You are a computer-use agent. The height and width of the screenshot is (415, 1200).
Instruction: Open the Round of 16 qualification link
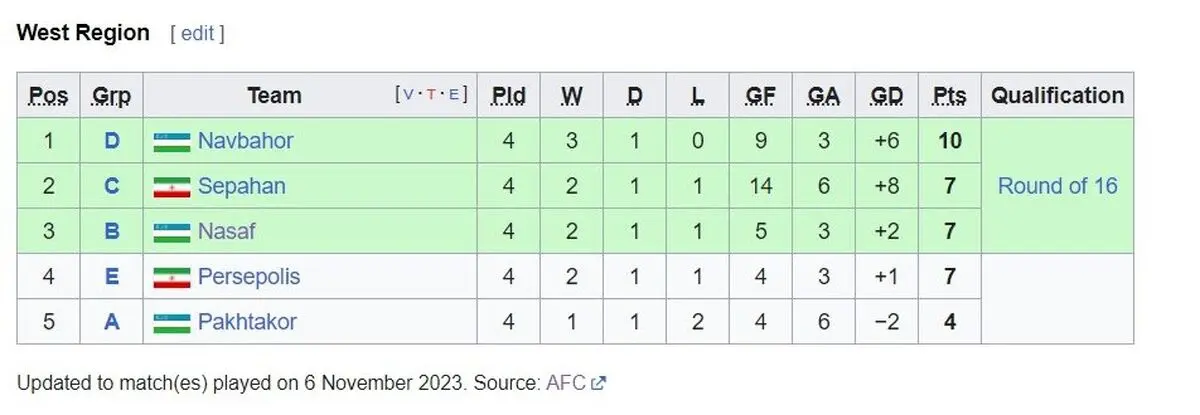(x=1058, y=186)
